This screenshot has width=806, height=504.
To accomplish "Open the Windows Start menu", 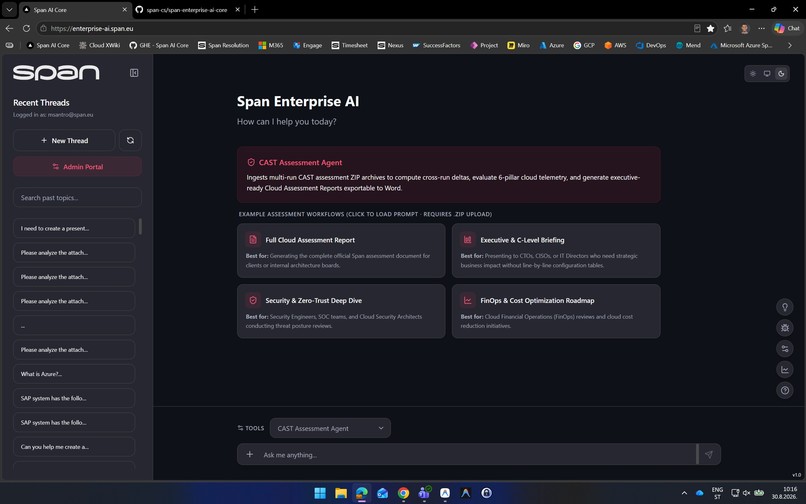I will [x=320, y=493].
